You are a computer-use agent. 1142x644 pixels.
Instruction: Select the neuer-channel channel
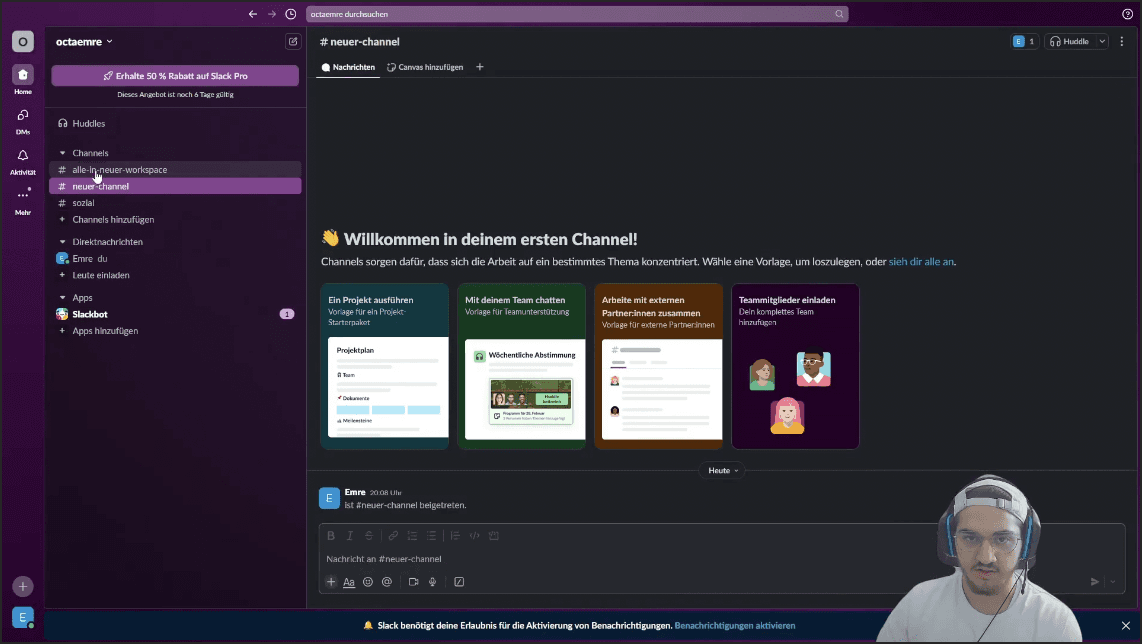pyautogui.click(x=175, y=186)
